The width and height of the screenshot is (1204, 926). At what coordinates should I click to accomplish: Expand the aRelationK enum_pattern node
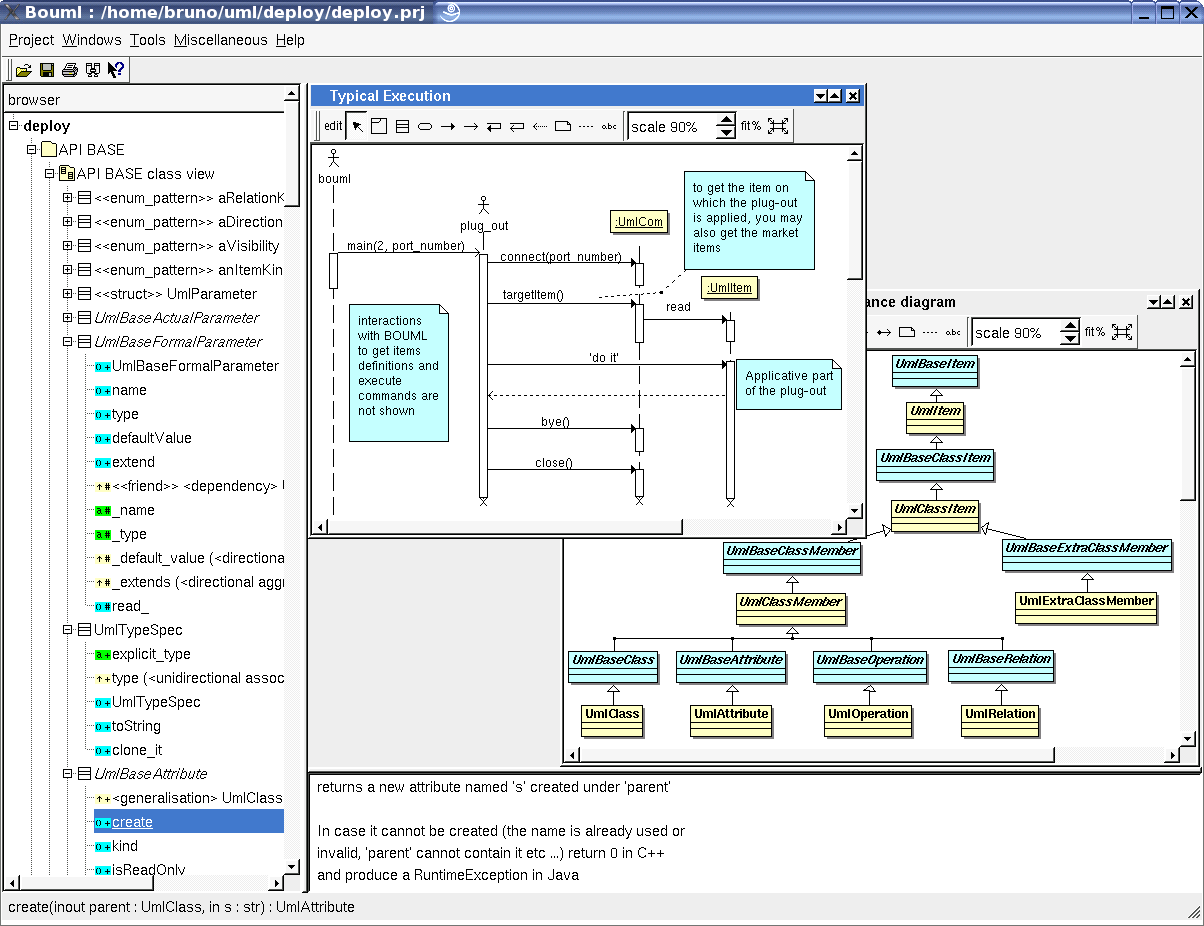tap(68, 198)
